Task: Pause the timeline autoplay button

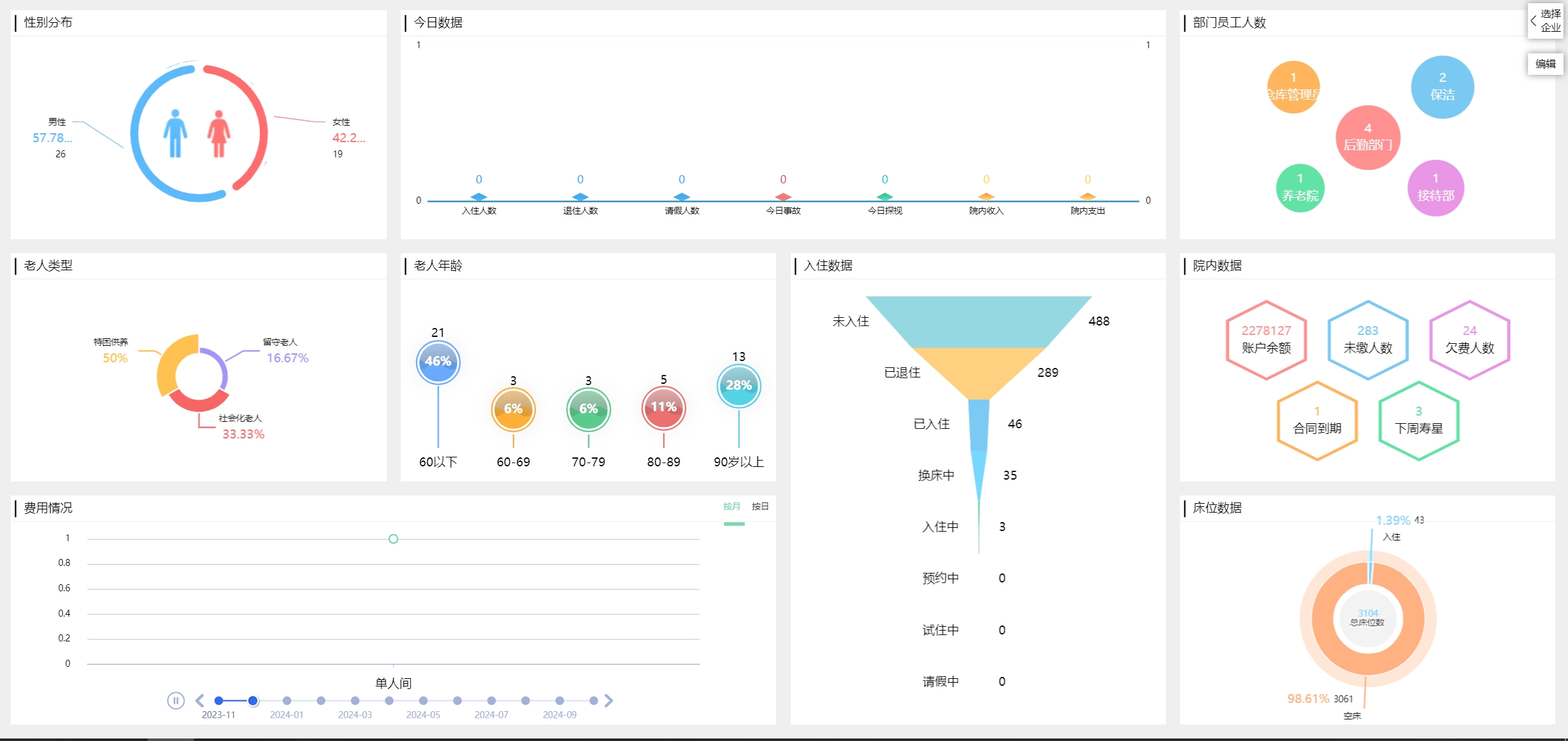Action: tap(176, 700)
